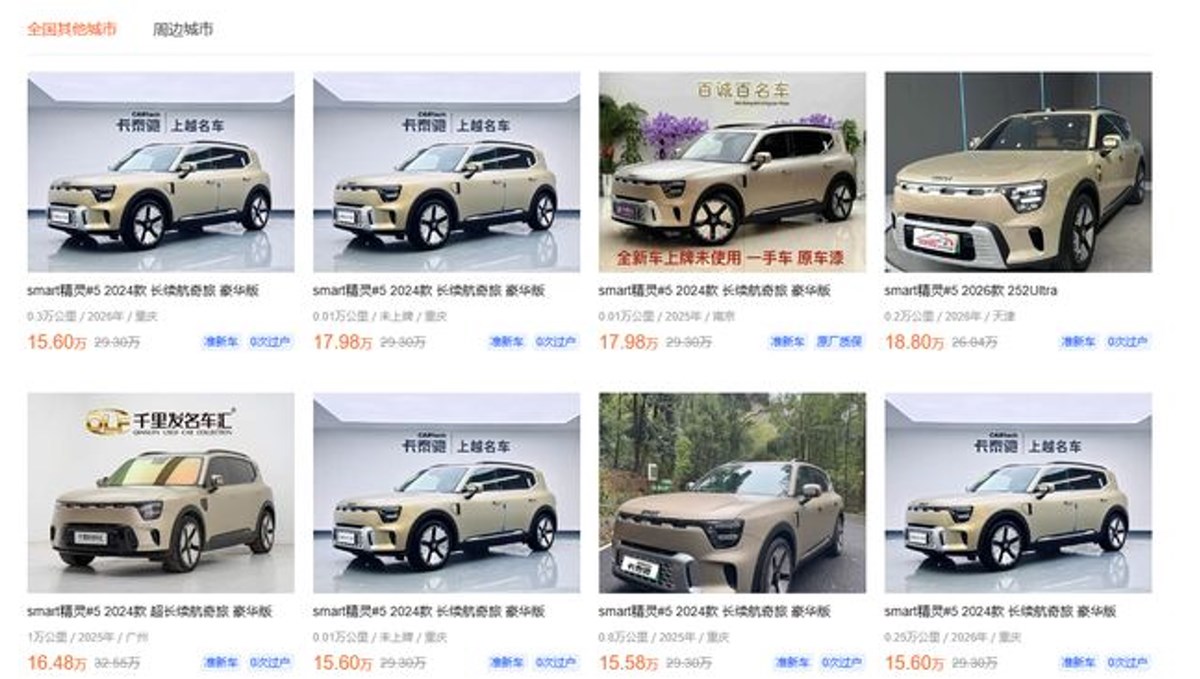Click the 18.80万 price on the Tianjin listing
The image size is (1200, 679).
[914, 342]
